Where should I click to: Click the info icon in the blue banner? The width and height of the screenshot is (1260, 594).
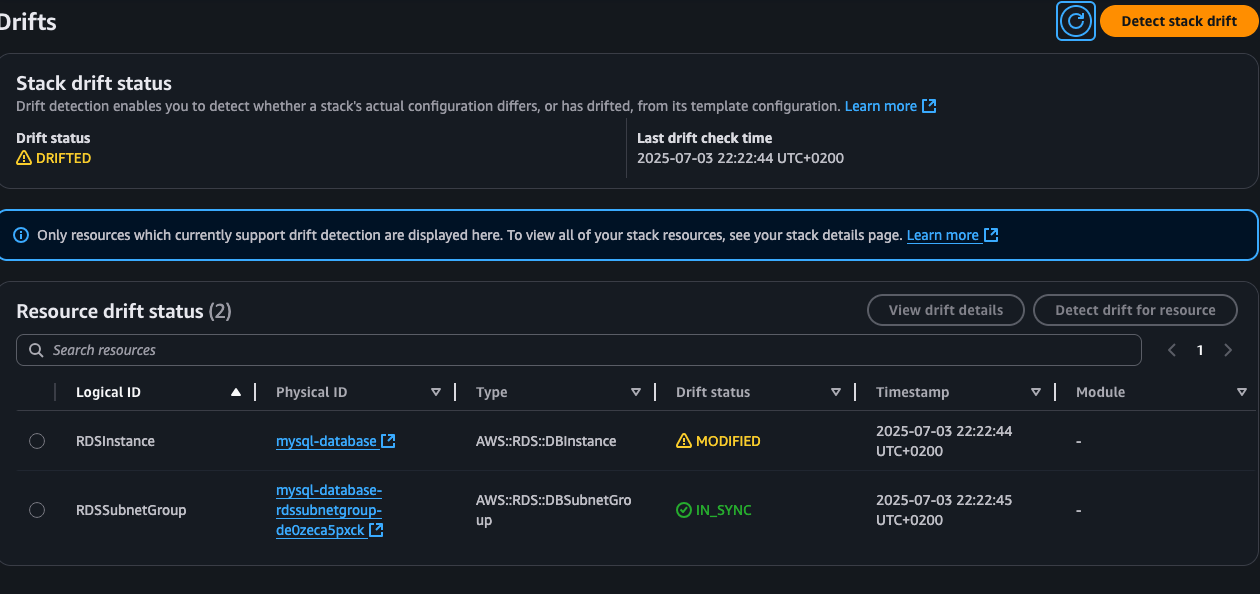point(21,235)
